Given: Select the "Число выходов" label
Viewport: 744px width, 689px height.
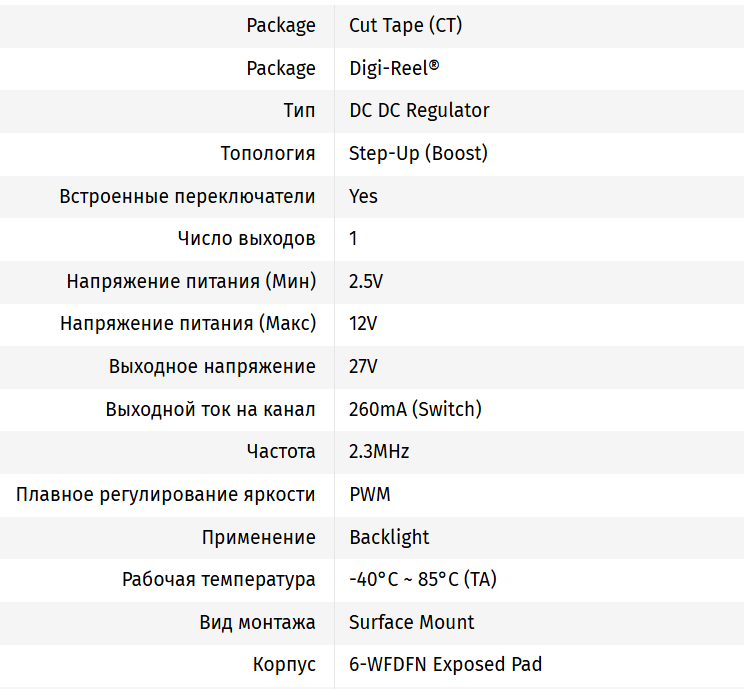Looking at the screenshot, I should [x=247, y=238].
